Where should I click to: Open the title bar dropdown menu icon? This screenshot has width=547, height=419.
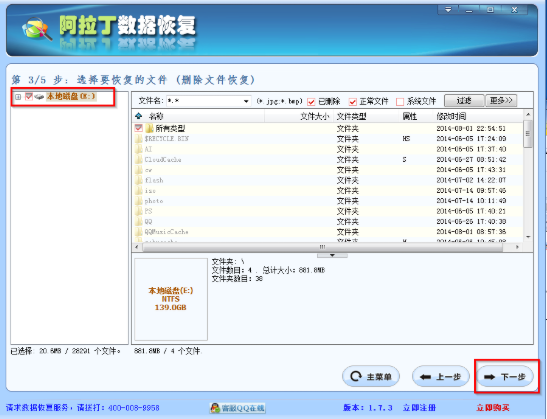[x=448, y=10]
